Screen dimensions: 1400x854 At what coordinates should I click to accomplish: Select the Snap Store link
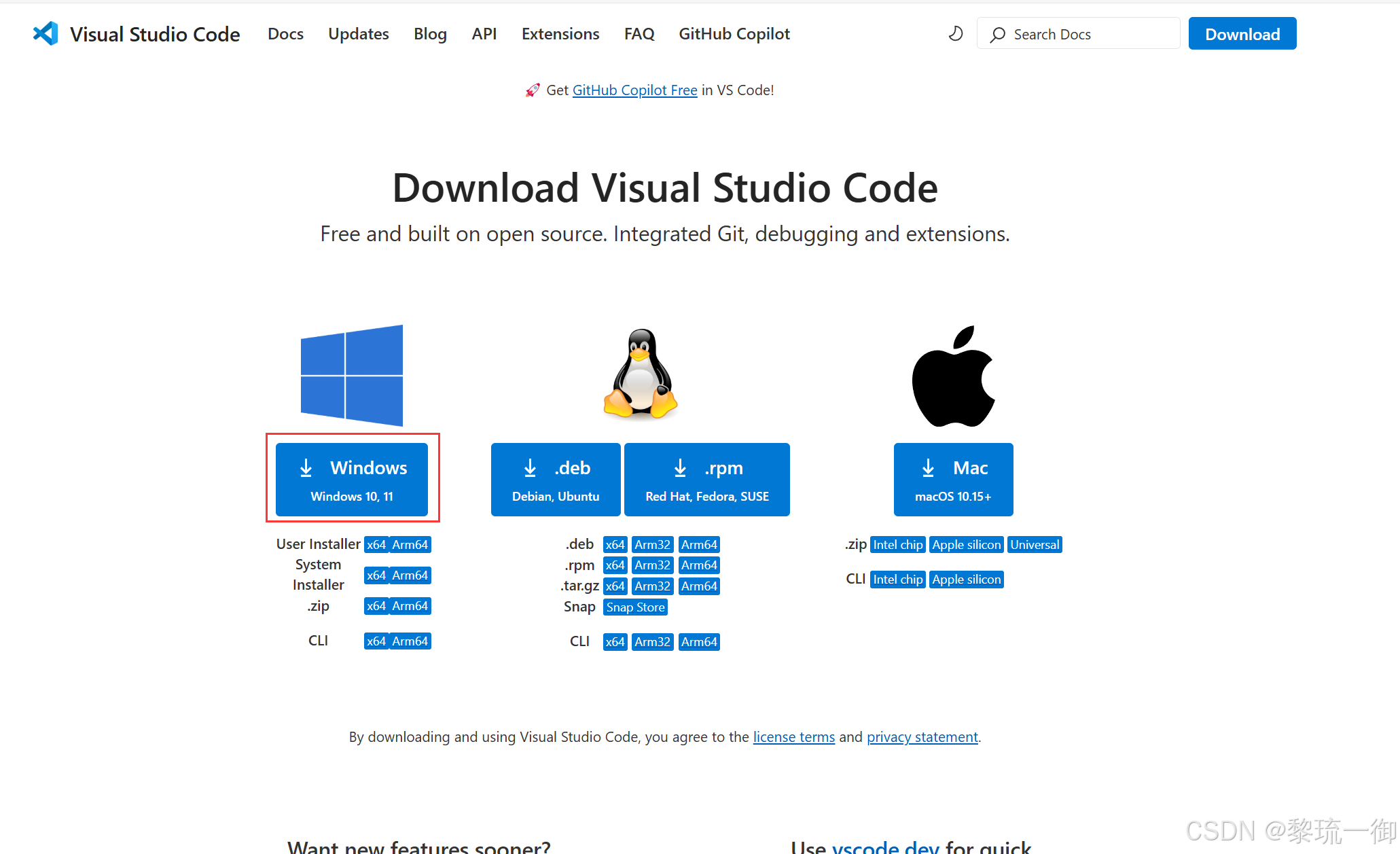tap(635, 607)
